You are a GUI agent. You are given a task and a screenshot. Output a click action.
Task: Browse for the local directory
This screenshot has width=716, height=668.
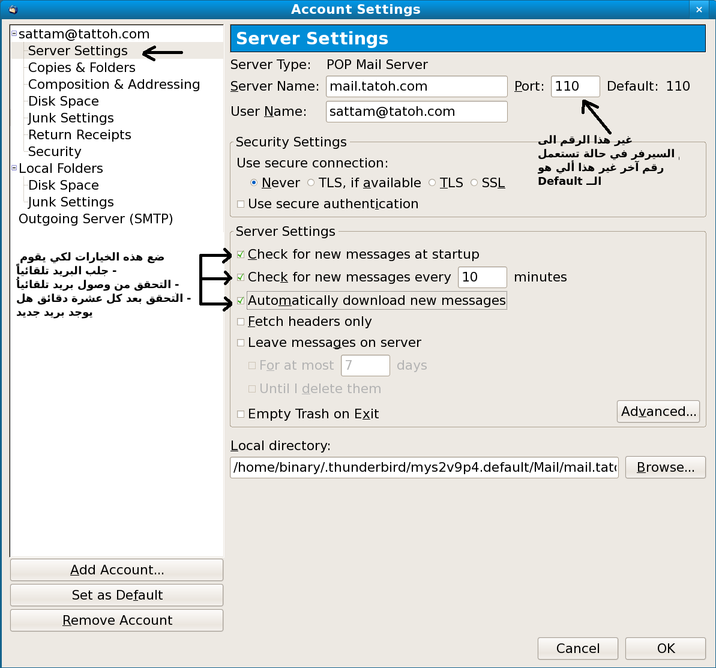(x=665, y=467)
